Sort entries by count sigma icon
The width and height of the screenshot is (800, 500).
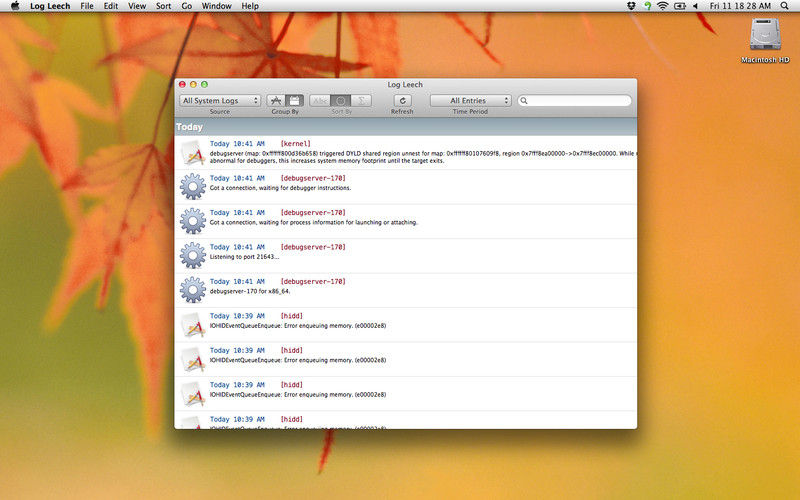click(361, 101)
